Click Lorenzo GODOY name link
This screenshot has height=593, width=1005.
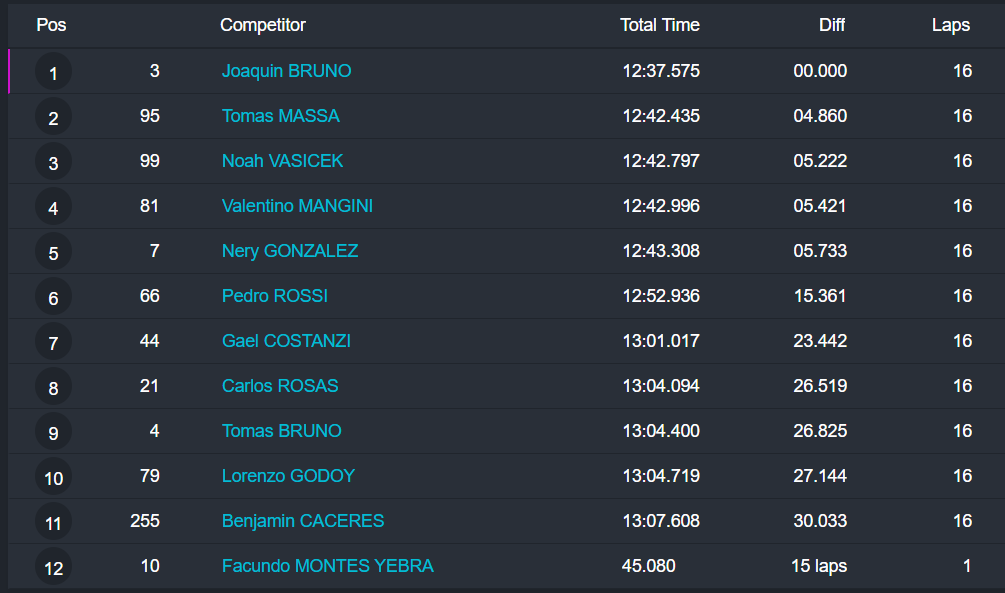pyautogui.click(x=288, y=476)
